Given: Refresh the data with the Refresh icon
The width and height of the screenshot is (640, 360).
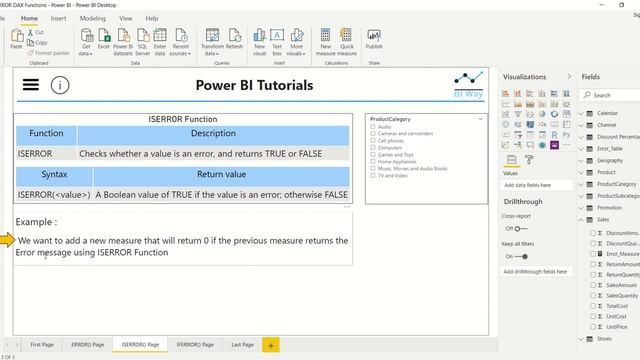Looking at the screenshot, I should click(x=234, y=36).
